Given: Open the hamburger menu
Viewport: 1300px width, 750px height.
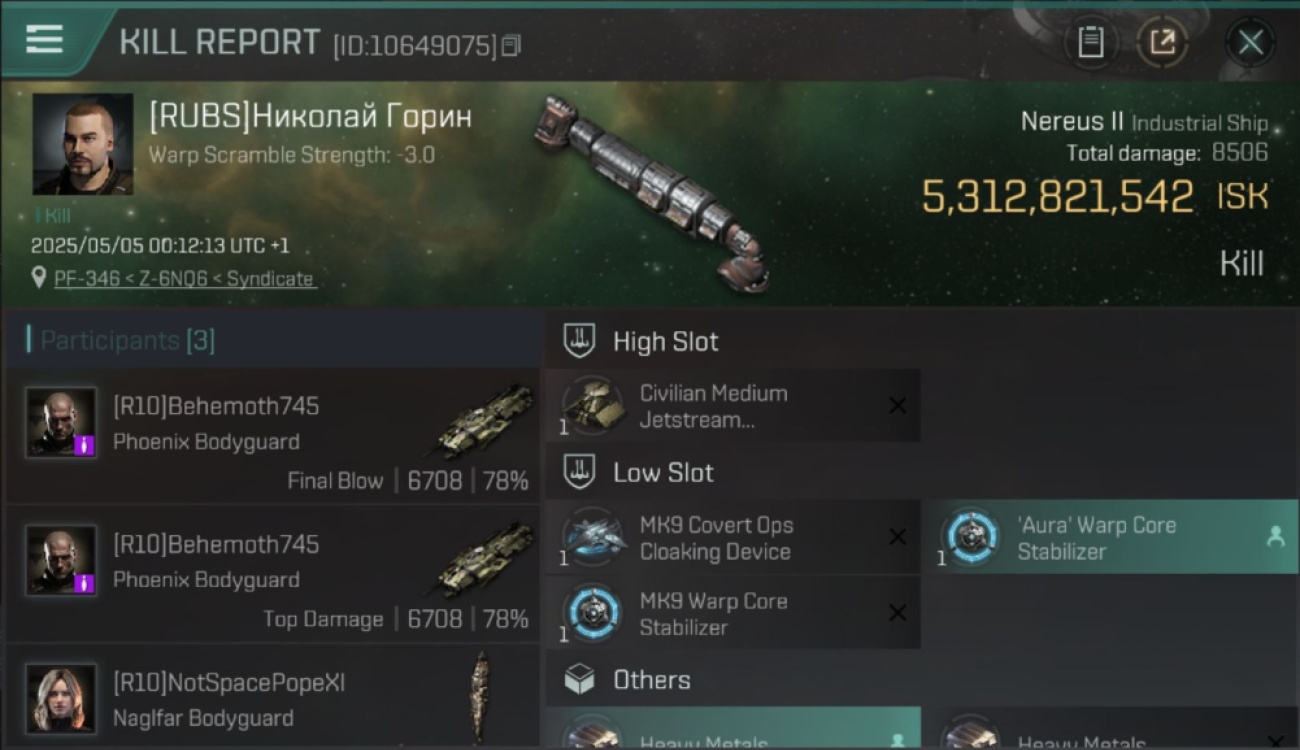Looking at the screenshot, I should coord(44,39).
